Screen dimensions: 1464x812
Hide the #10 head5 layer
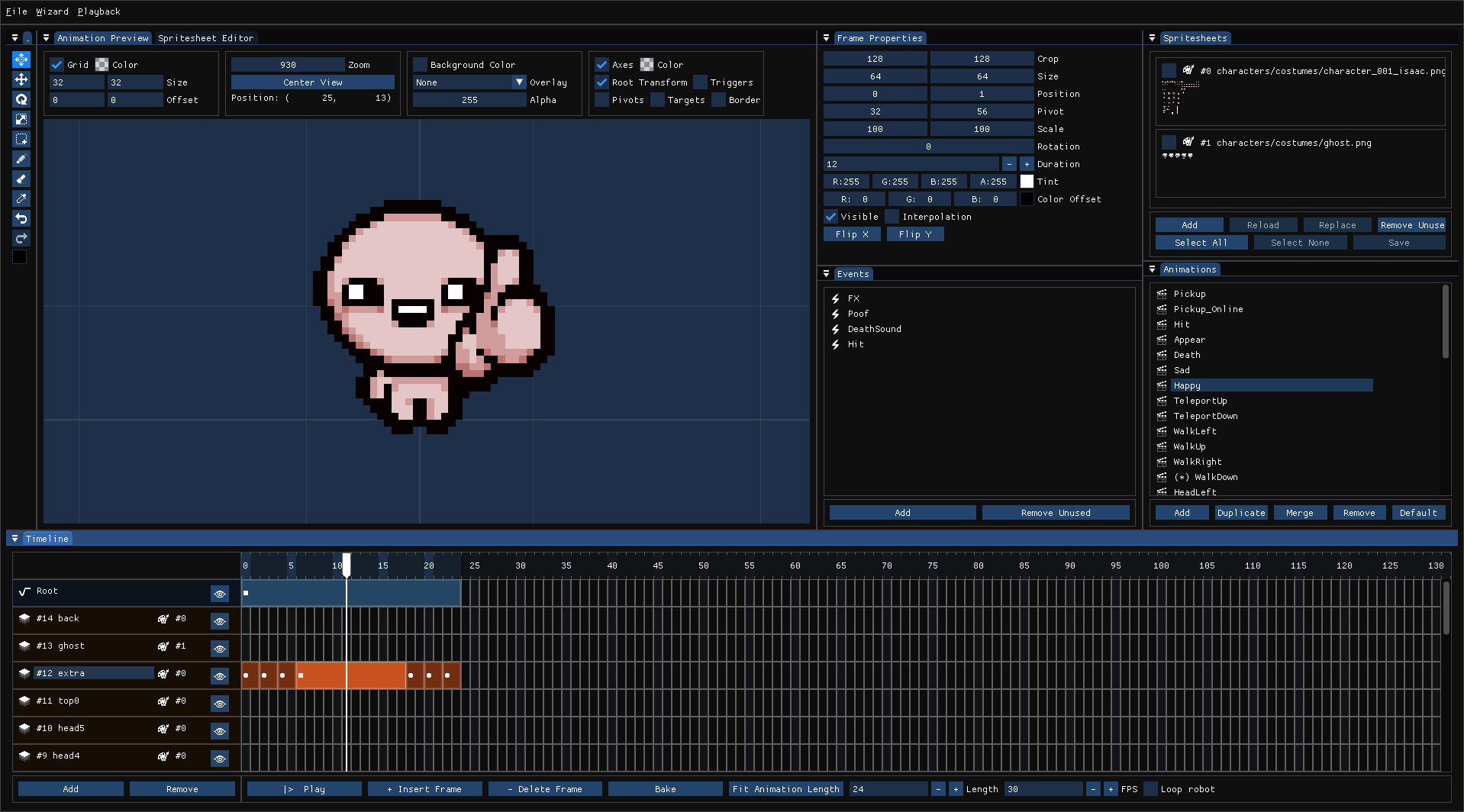220,731
